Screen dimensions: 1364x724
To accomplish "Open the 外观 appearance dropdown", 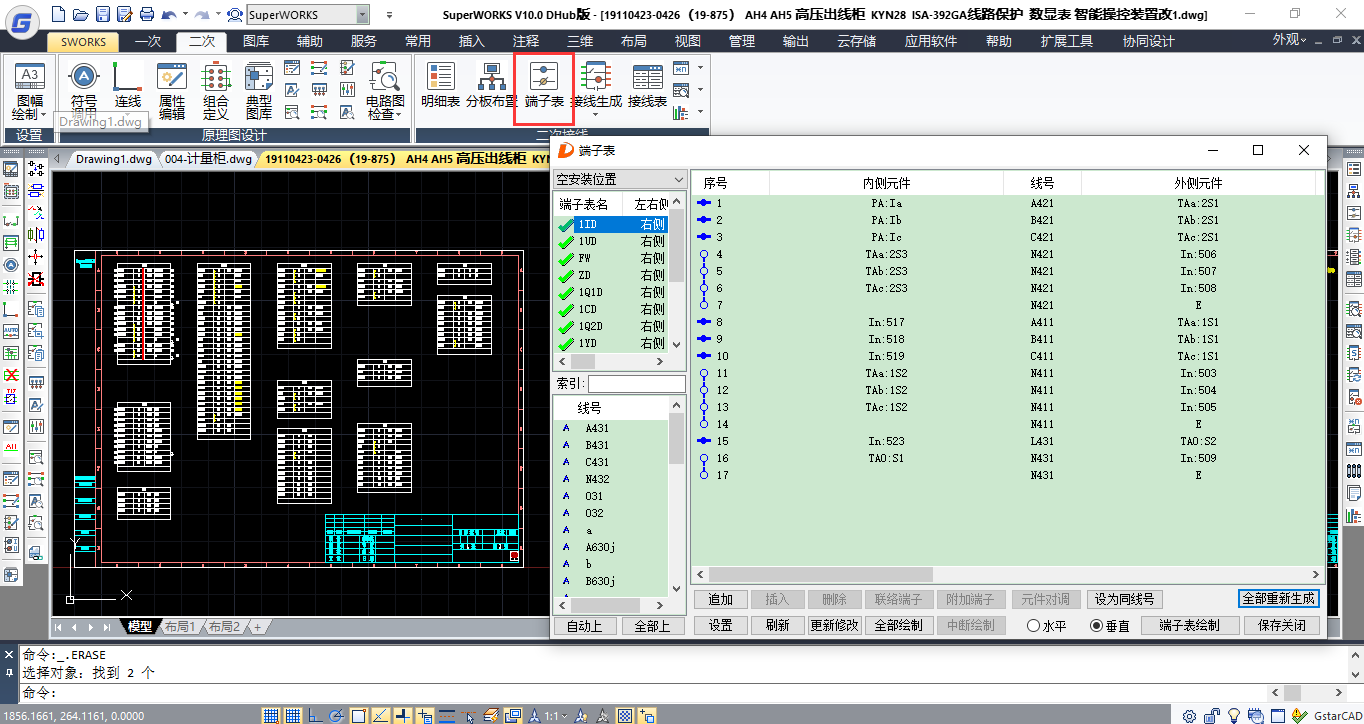I will coord(1290,40).
